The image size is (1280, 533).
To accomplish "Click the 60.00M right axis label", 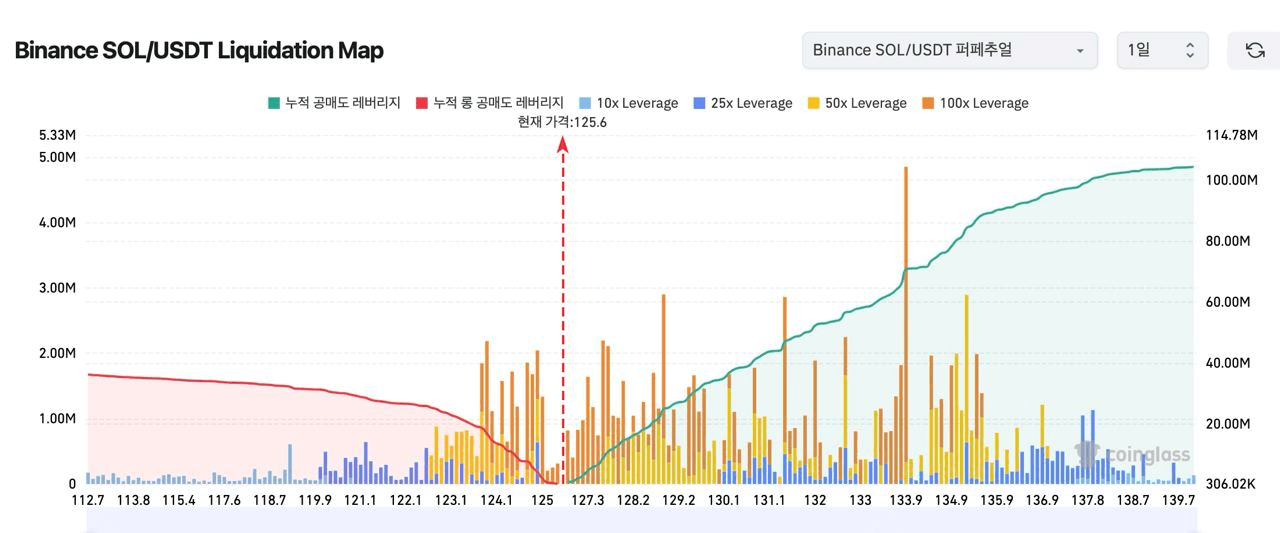I will coord(1230,302).
